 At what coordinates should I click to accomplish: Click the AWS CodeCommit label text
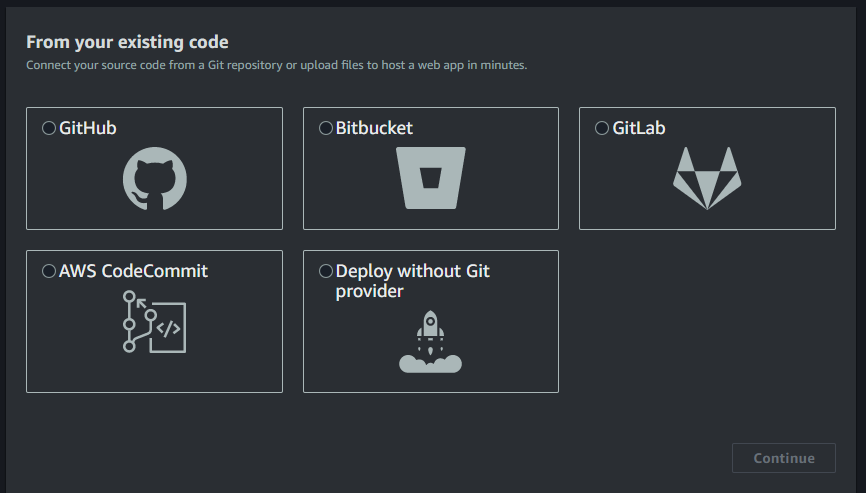click(x=133, y=271)
